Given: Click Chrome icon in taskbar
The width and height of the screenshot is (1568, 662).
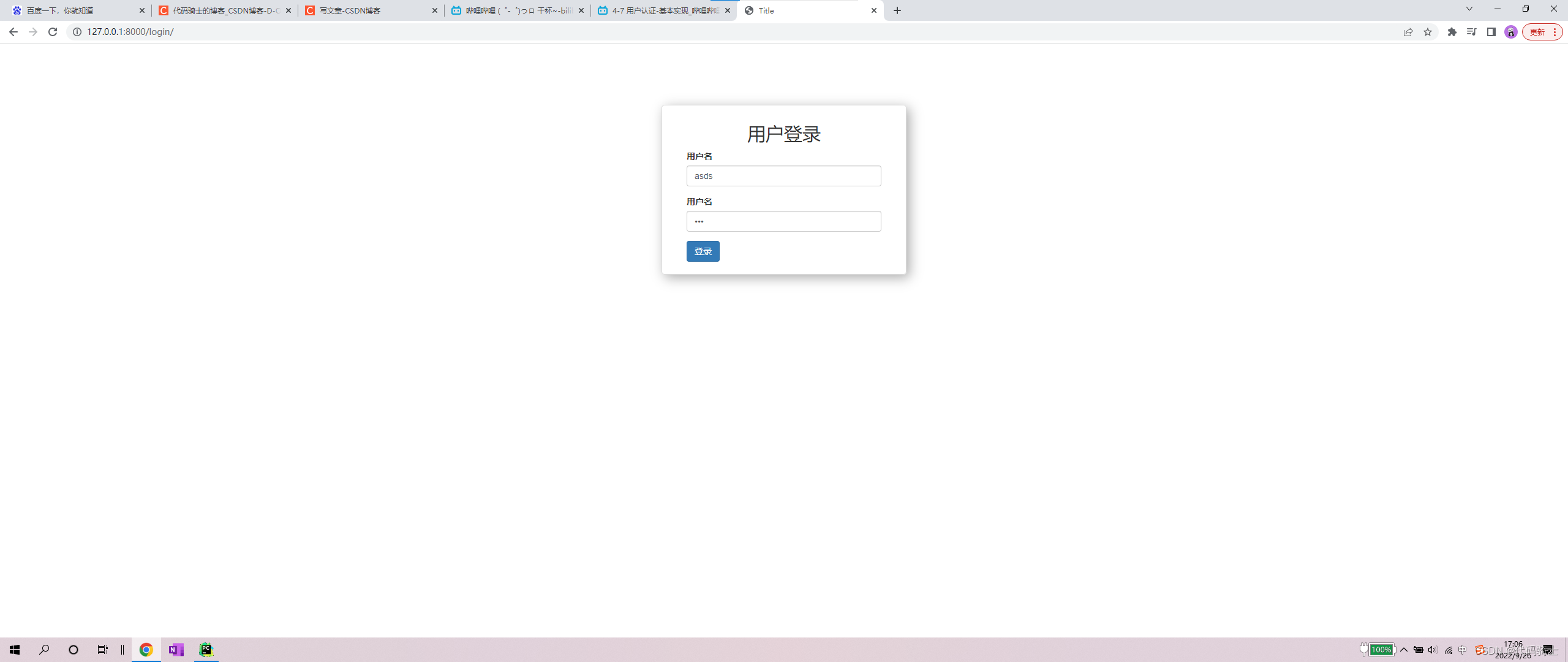Looking at the screenshot, I should coord(146,650).
